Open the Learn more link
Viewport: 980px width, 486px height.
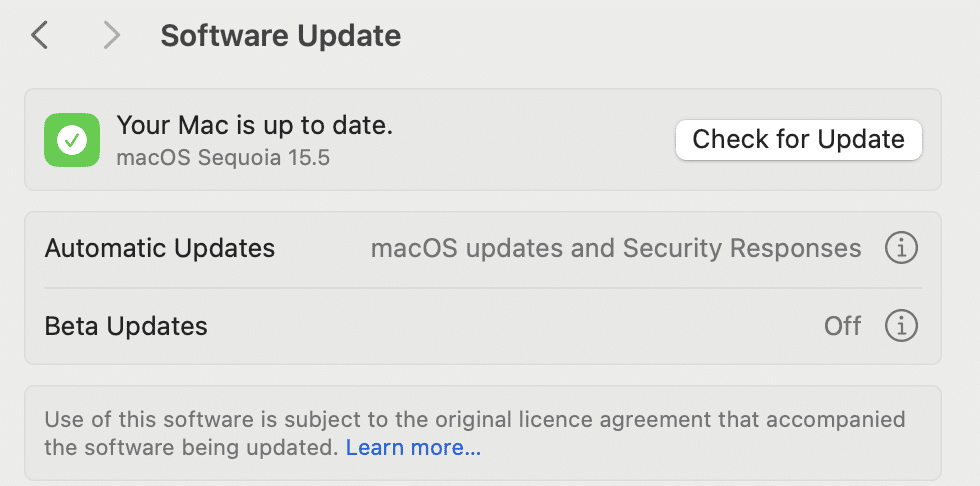click(x=413, y=447)
